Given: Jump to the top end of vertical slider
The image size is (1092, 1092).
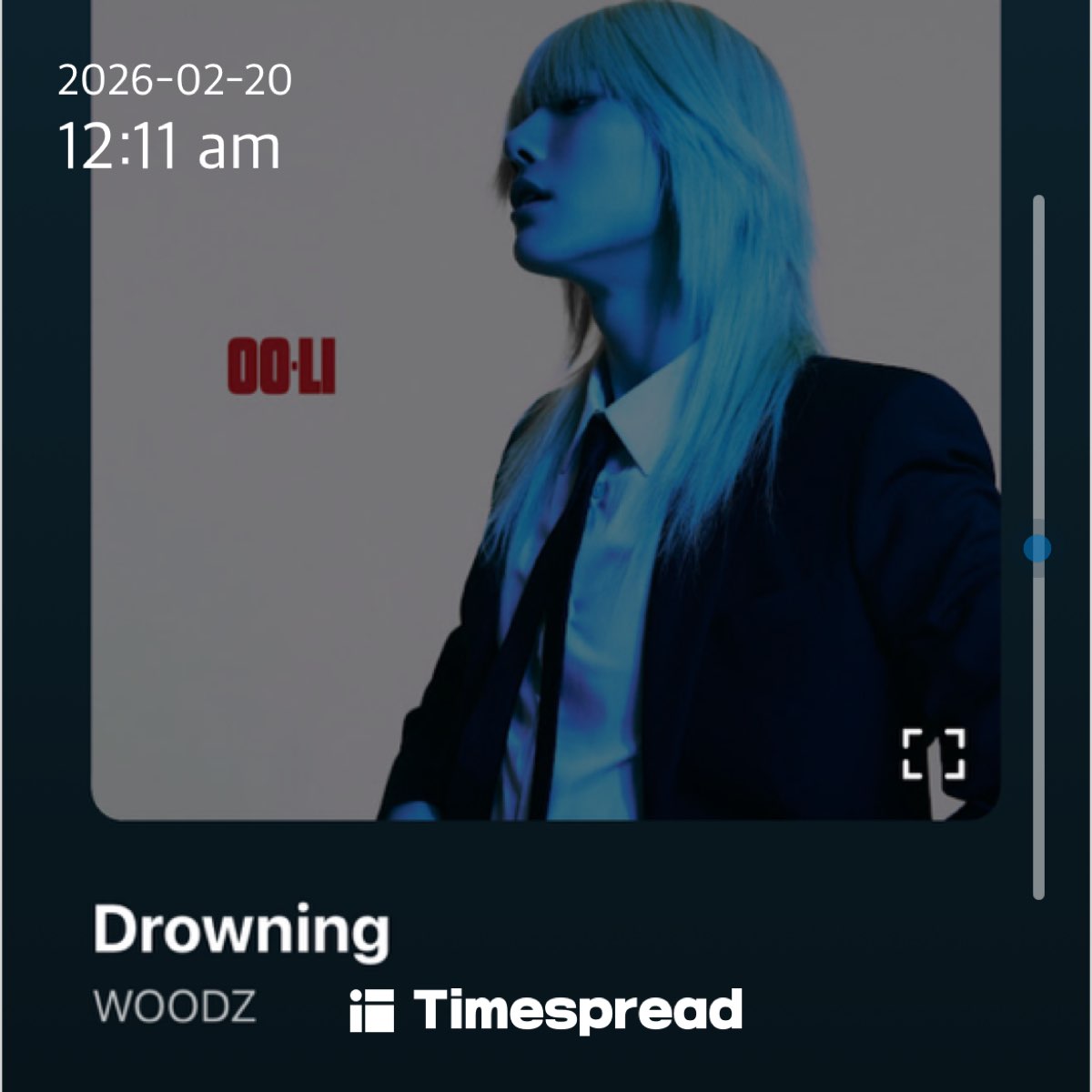Looking at the screenshot, I should pos(1038,200).
